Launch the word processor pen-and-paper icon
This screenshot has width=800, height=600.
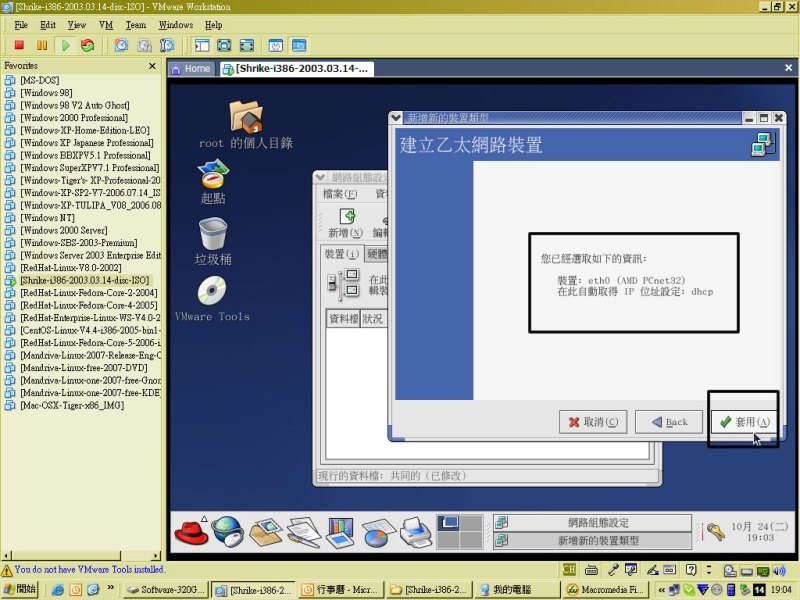304,532
